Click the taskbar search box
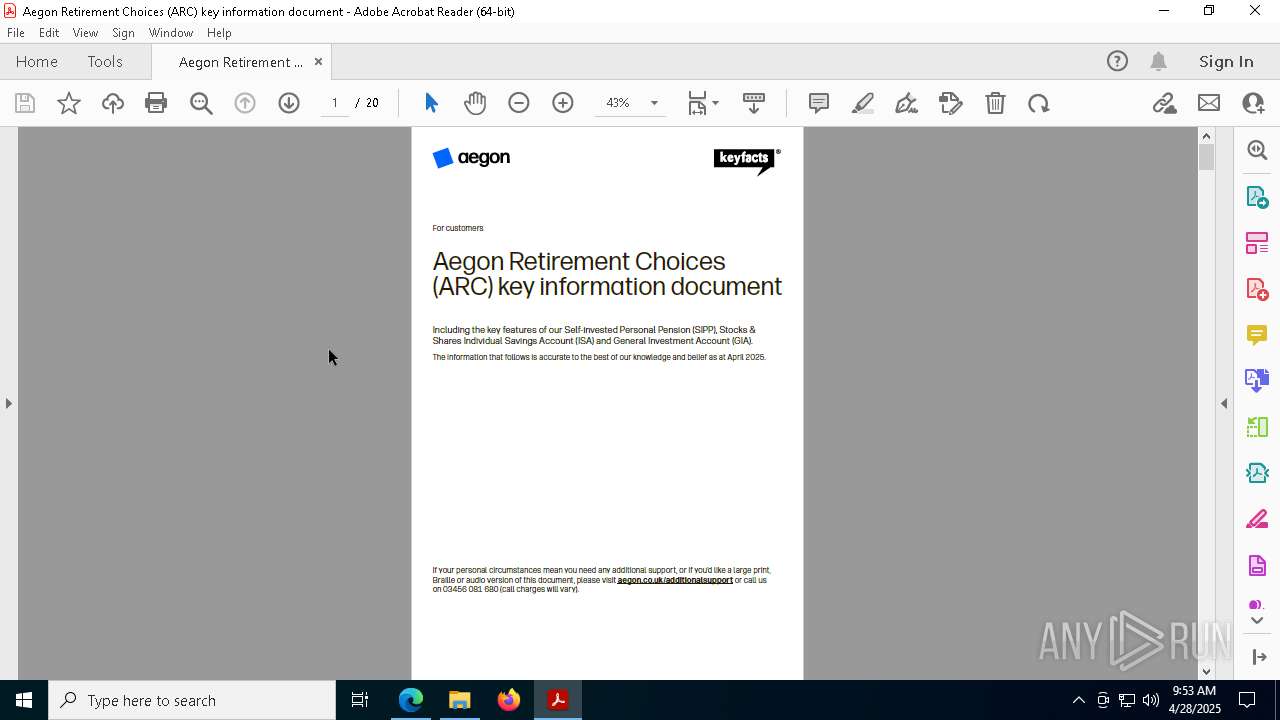The image size is (1280, 720). pyautogui.click(x=192, y=700)
